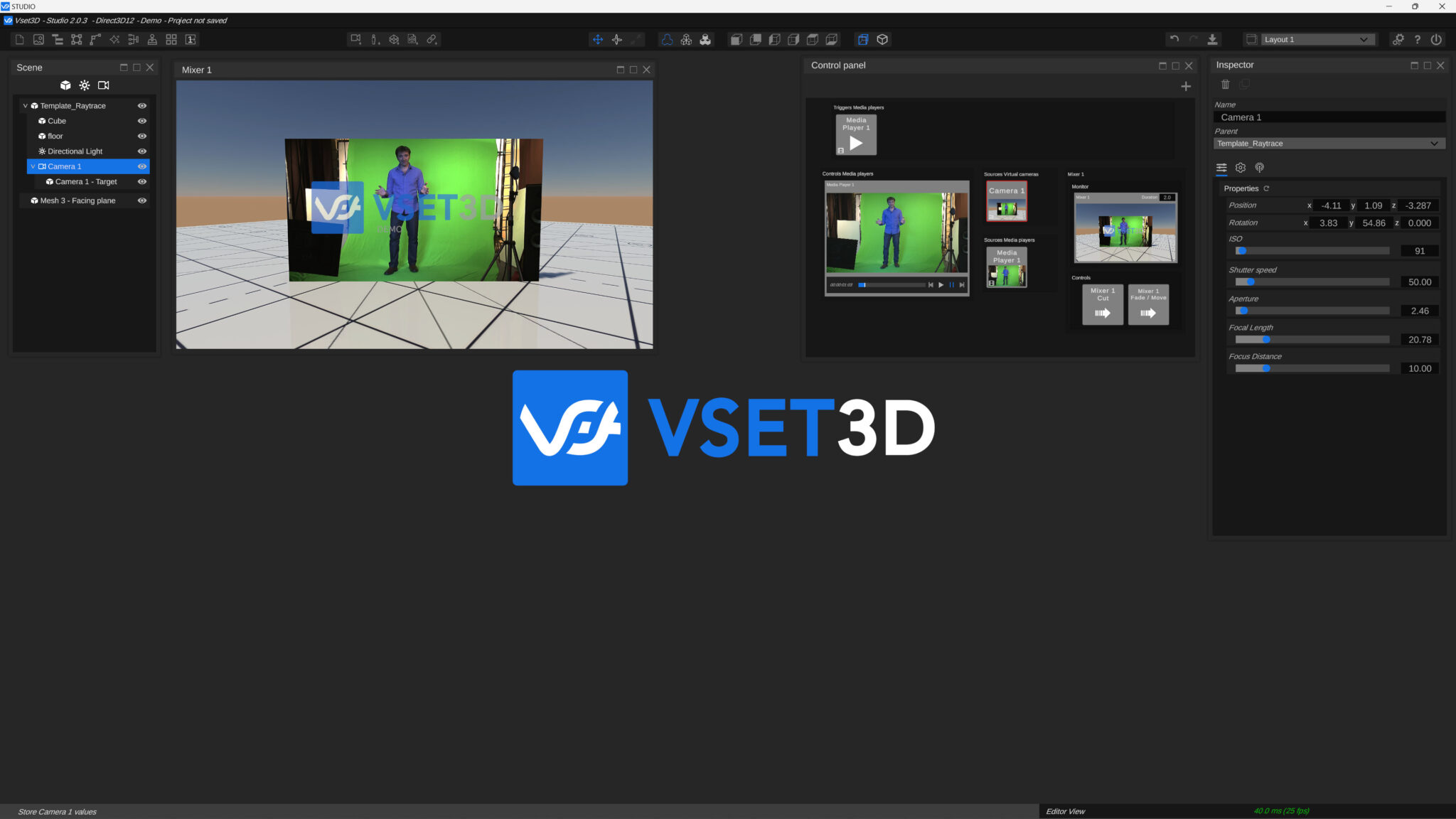Toggle visibility of the Cube object
The height and width of the screenshot is (819, 1456).
coord(142,121)
